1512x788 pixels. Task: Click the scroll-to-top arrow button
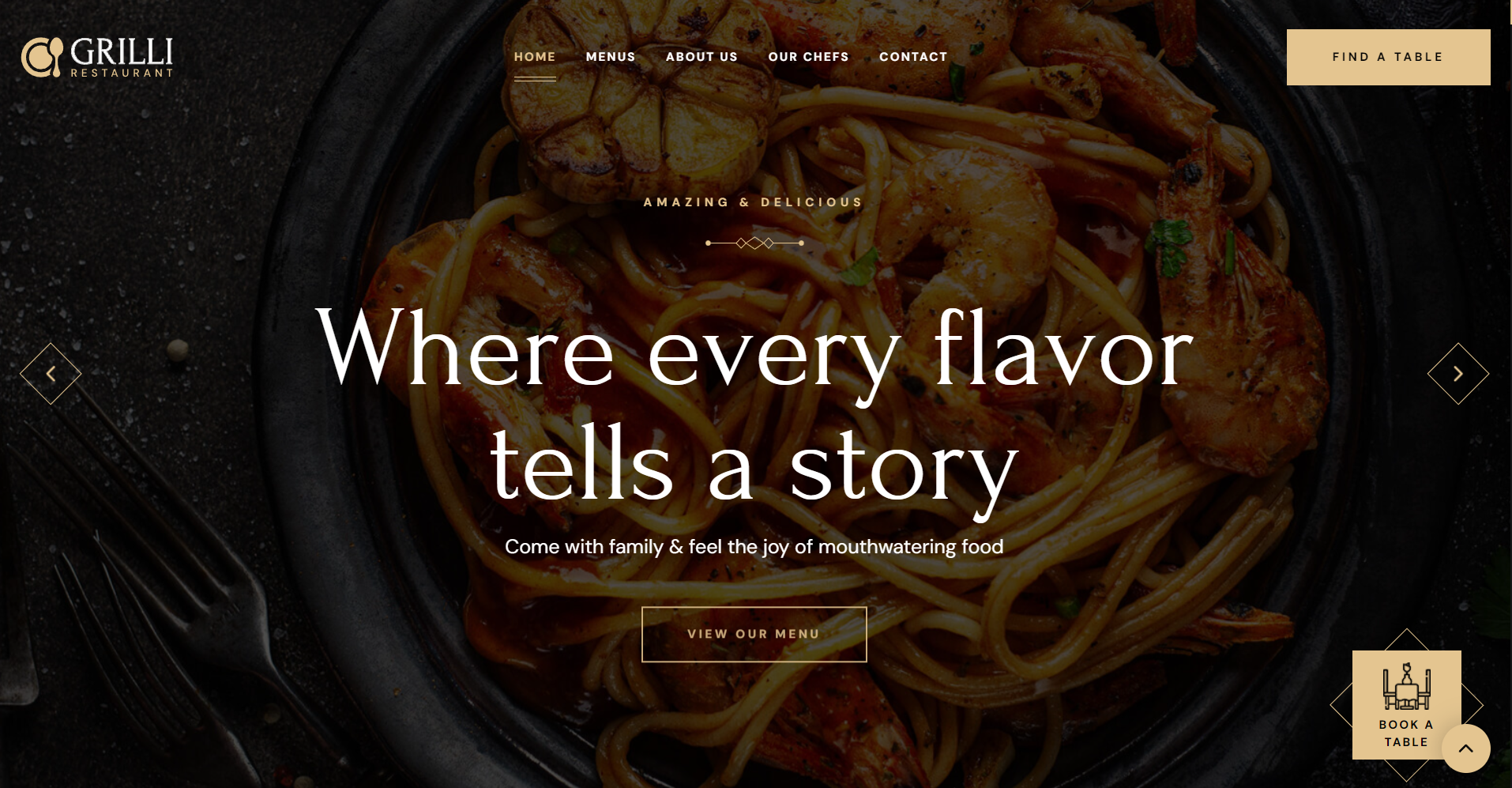pos(1466,748)
